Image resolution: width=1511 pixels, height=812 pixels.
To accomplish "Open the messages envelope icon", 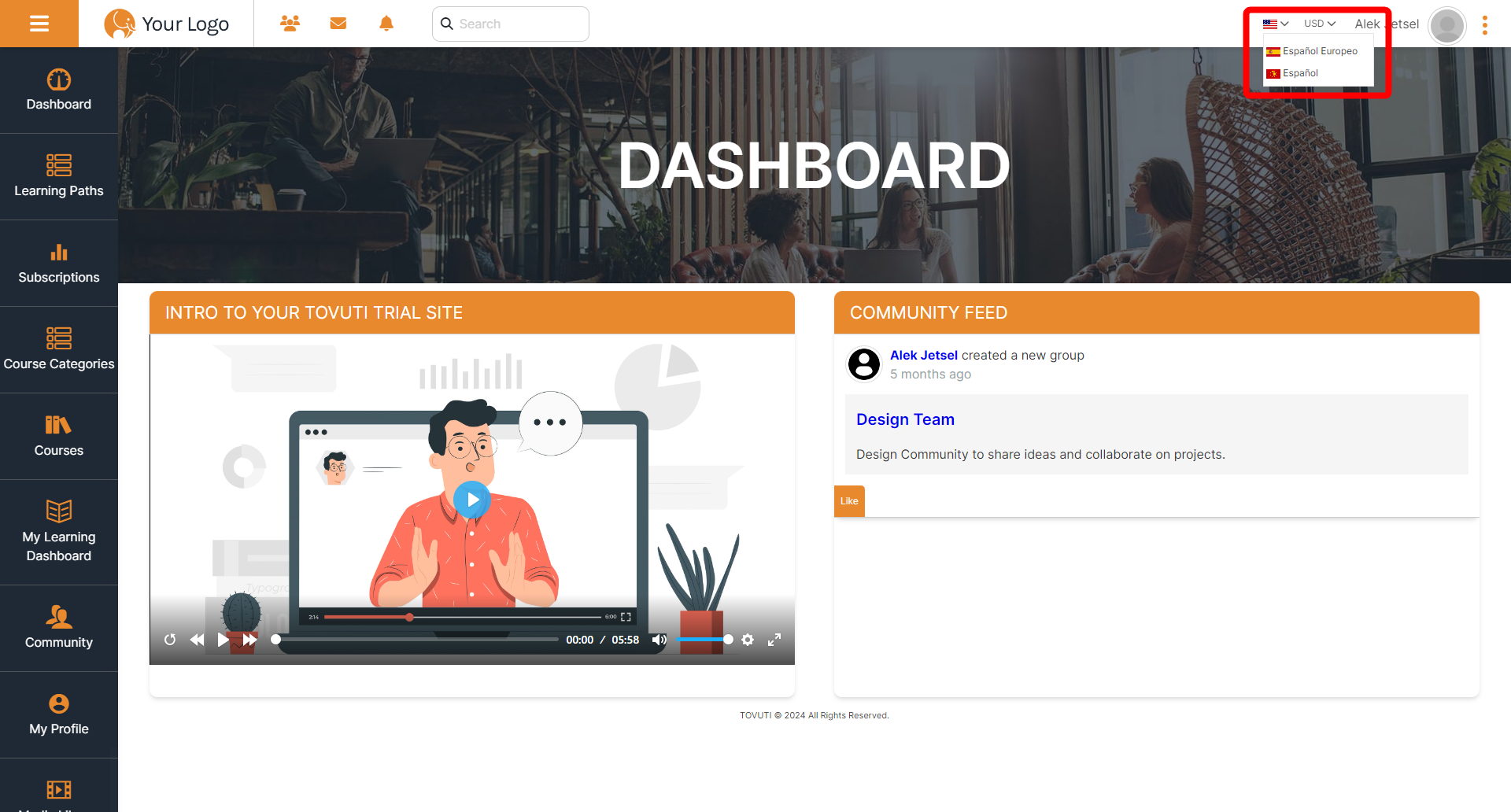I will pyautogui.click(x=338, y=24).
